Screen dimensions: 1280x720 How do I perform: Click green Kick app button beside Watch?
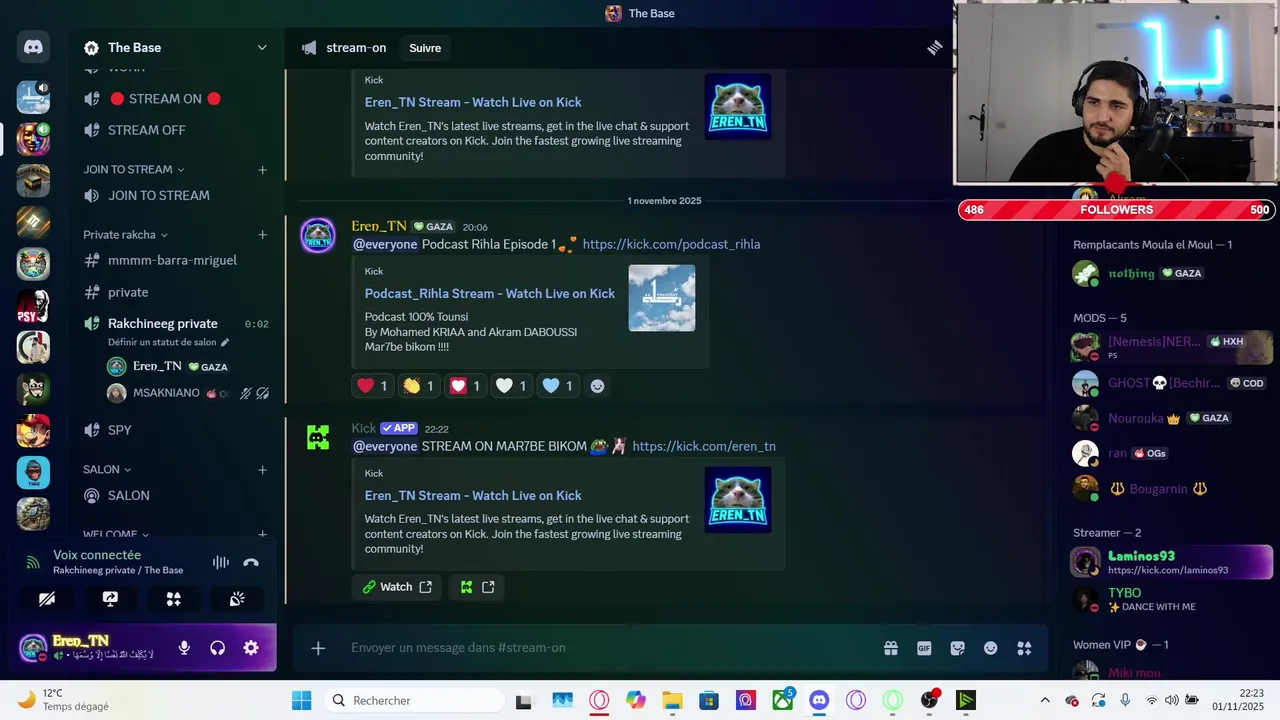477,587
